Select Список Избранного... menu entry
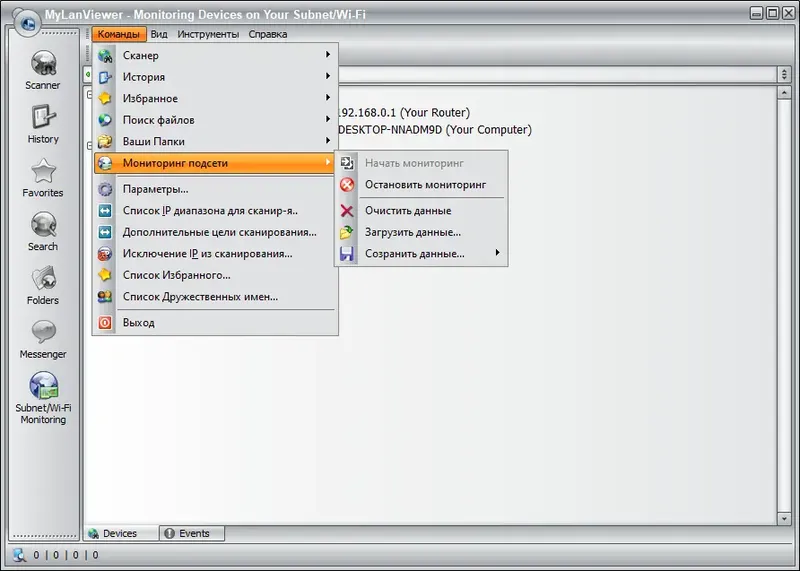This screenshot has width=800, height=571. click(215, 275)
